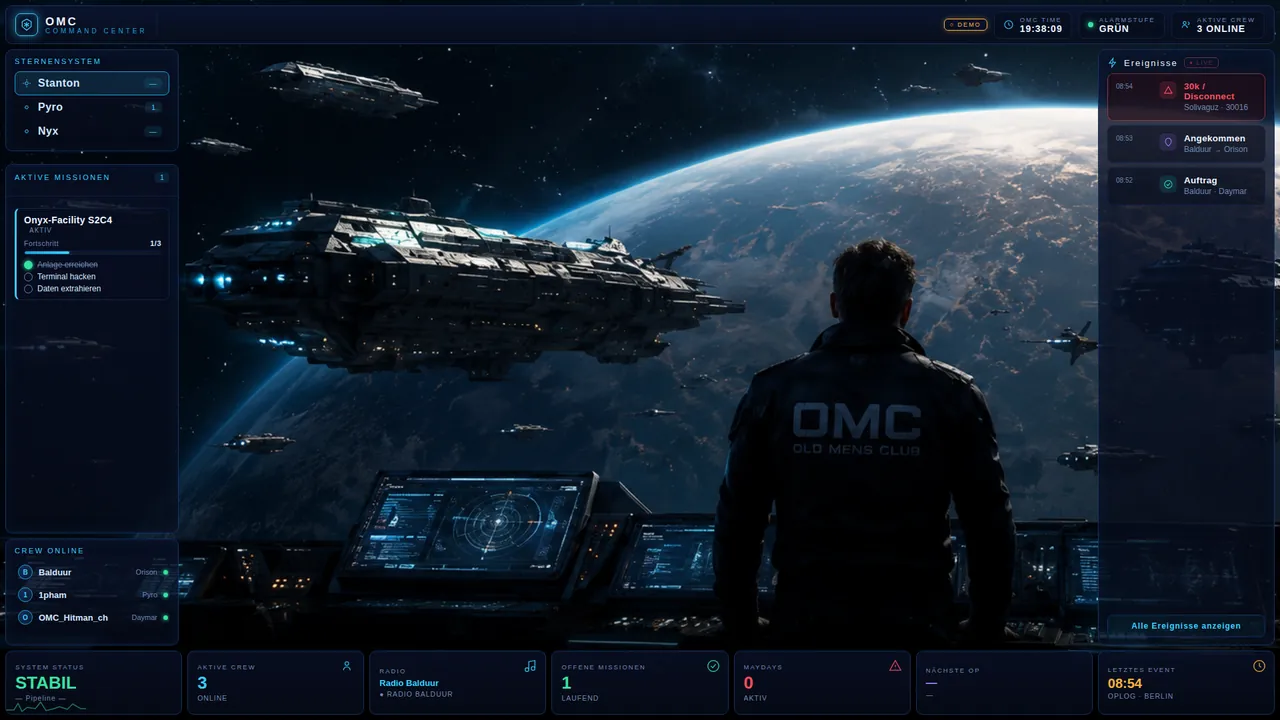Viewport: 1280px width, 720px height.
Task: Click the Pyro count badge showing 1
Action: [x=153, y=107]
